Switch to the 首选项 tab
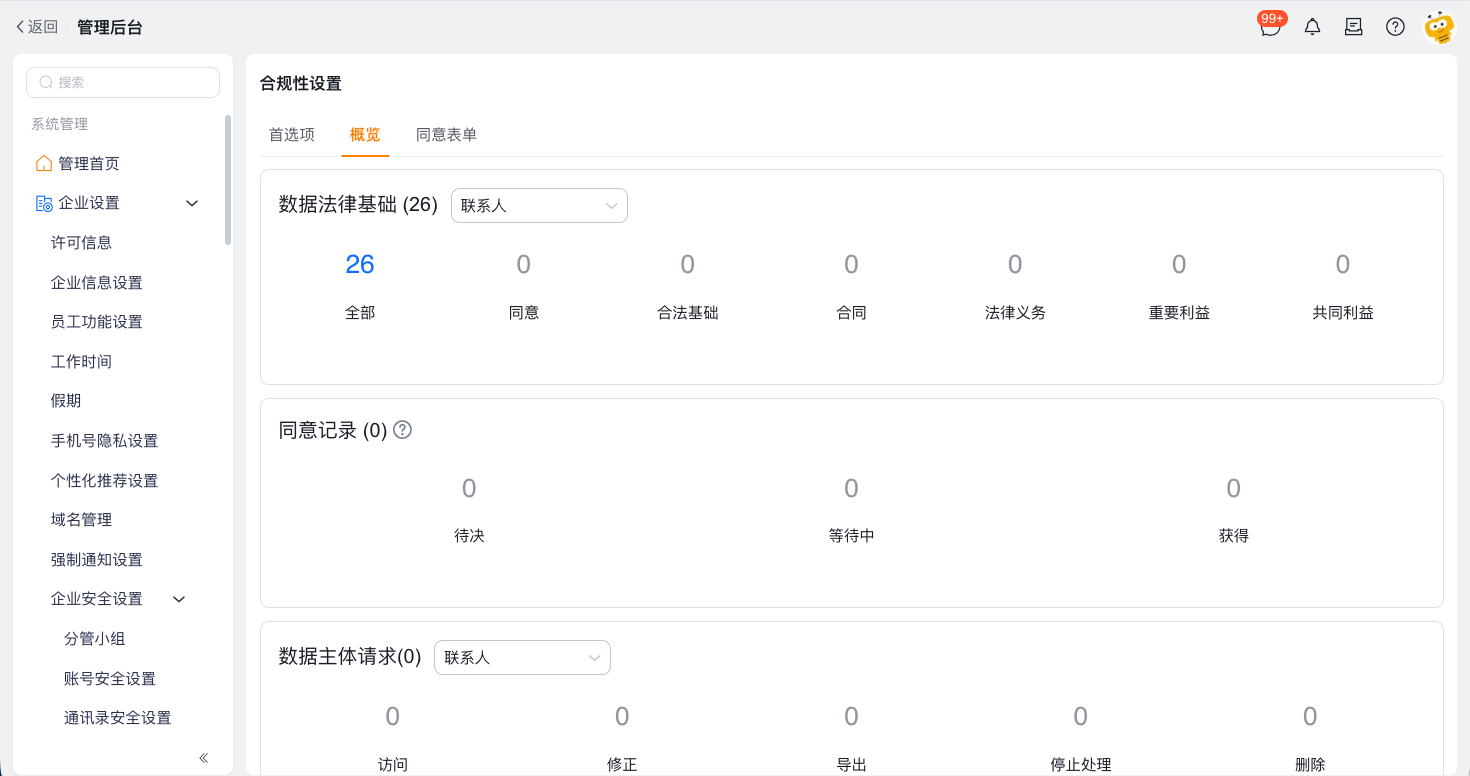This screenshot has width=1470, height=776. click(292, 135)
